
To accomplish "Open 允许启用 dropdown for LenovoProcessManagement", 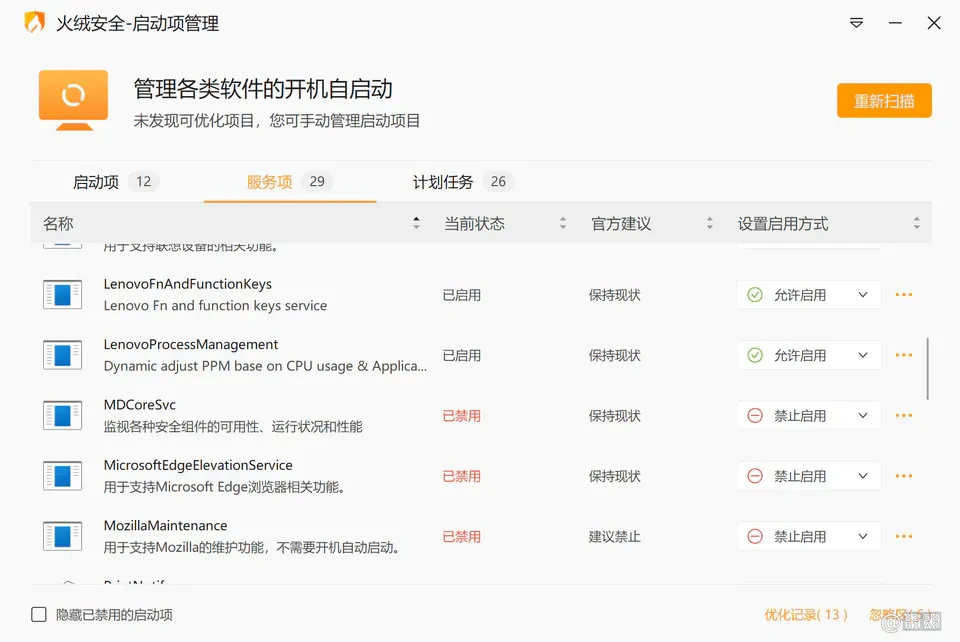I will click(809, 355).
